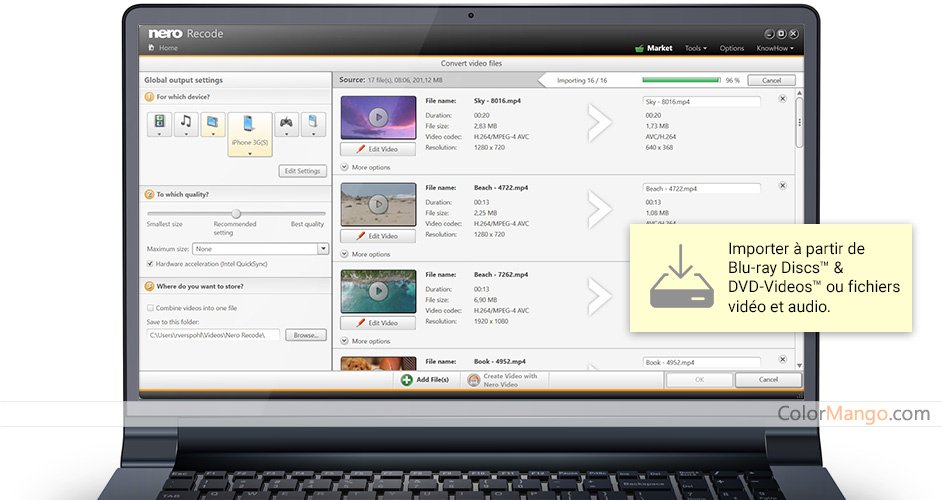Remove Book - 4952.mp4 with its X icon

click(x=783, y=359)
